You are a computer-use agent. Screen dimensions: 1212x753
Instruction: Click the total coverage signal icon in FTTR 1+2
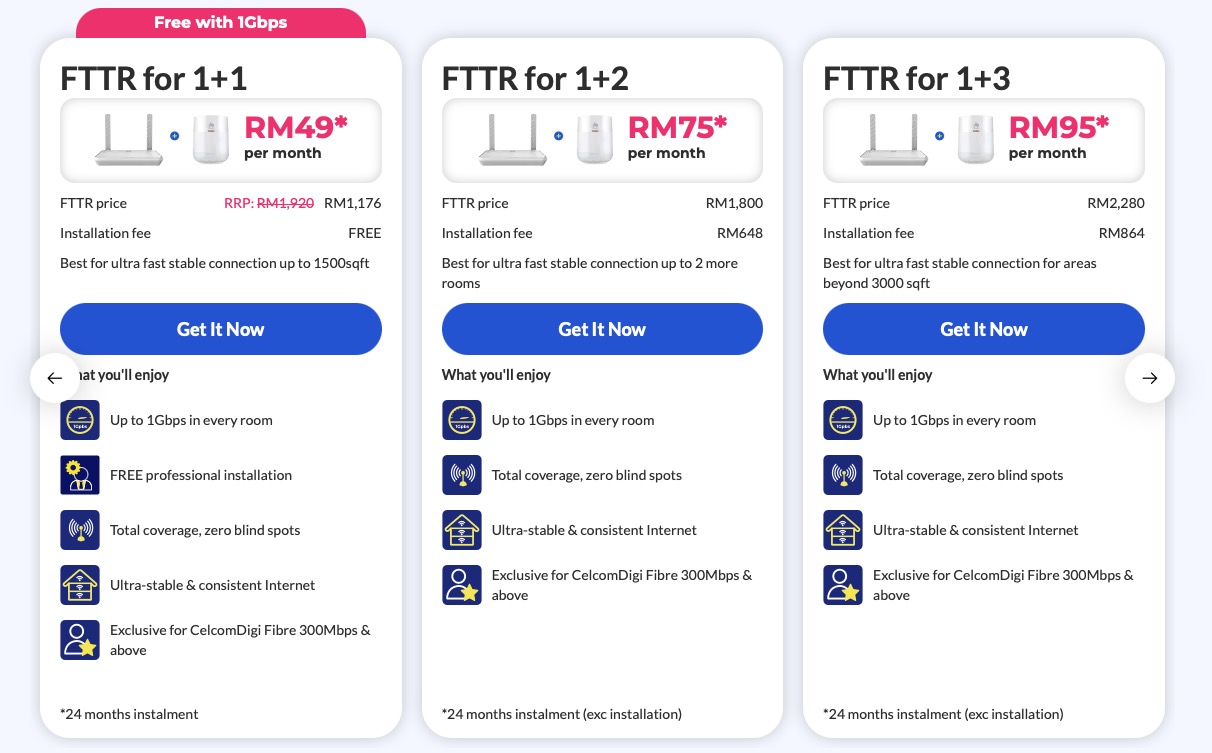tap(462, 475)
